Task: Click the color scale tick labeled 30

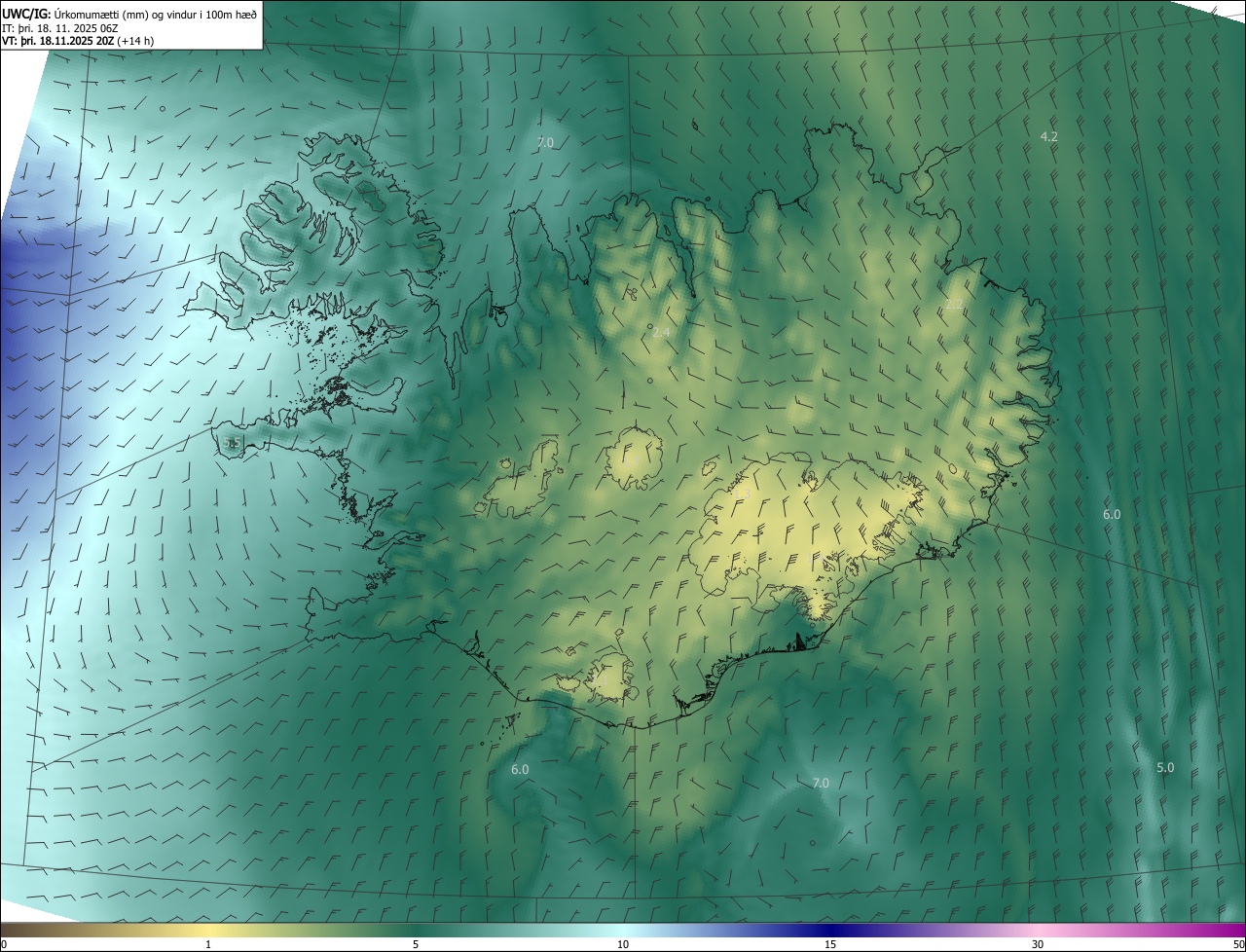Action: (1038, 945)
